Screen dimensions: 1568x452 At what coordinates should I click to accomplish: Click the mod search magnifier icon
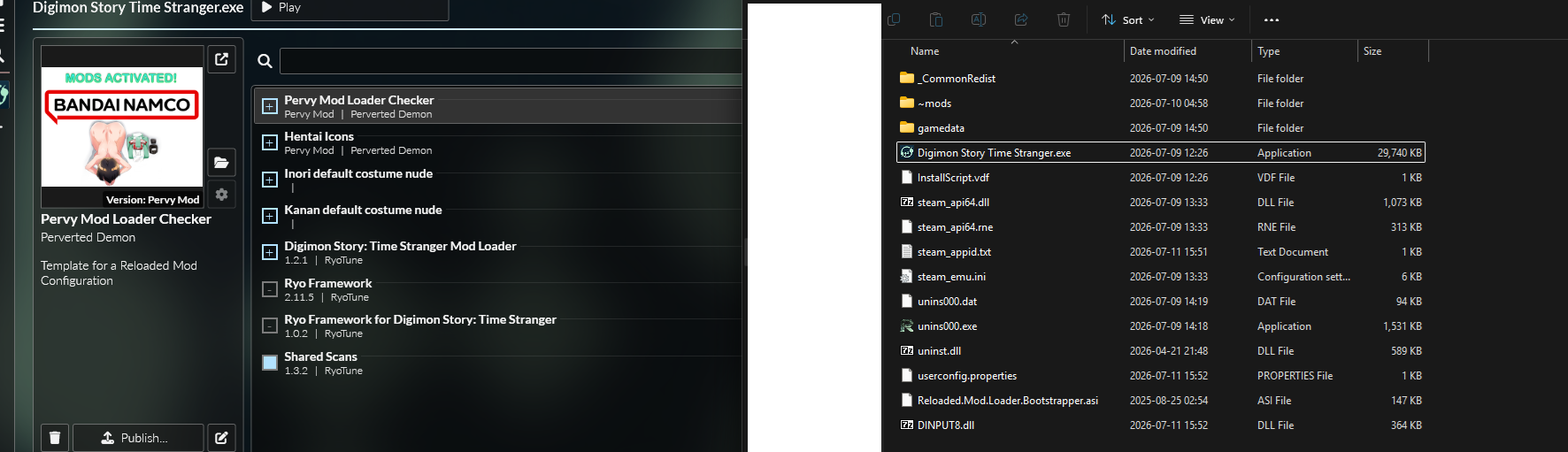(265, 61)
